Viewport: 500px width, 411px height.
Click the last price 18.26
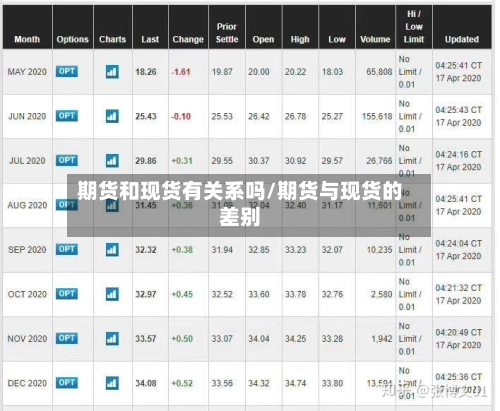tap(146, 72)
